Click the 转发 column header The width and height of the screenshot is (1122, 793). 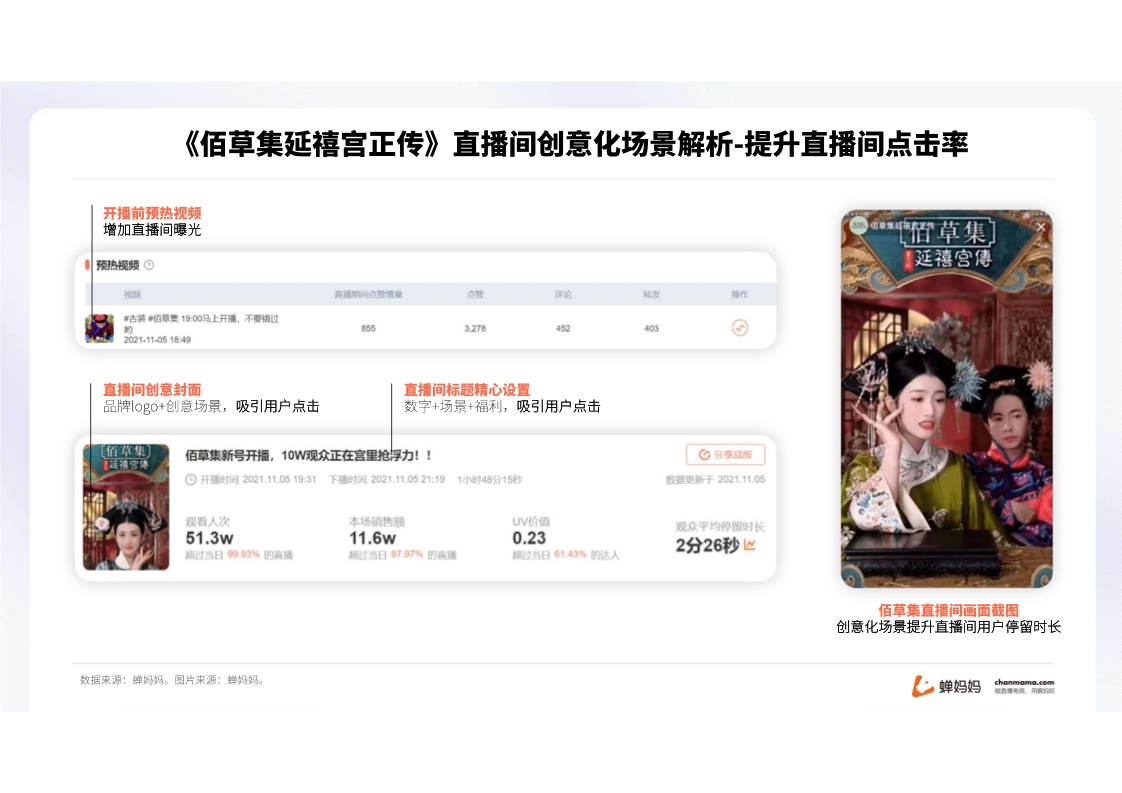pyautogui.click(x=651, y=295)
